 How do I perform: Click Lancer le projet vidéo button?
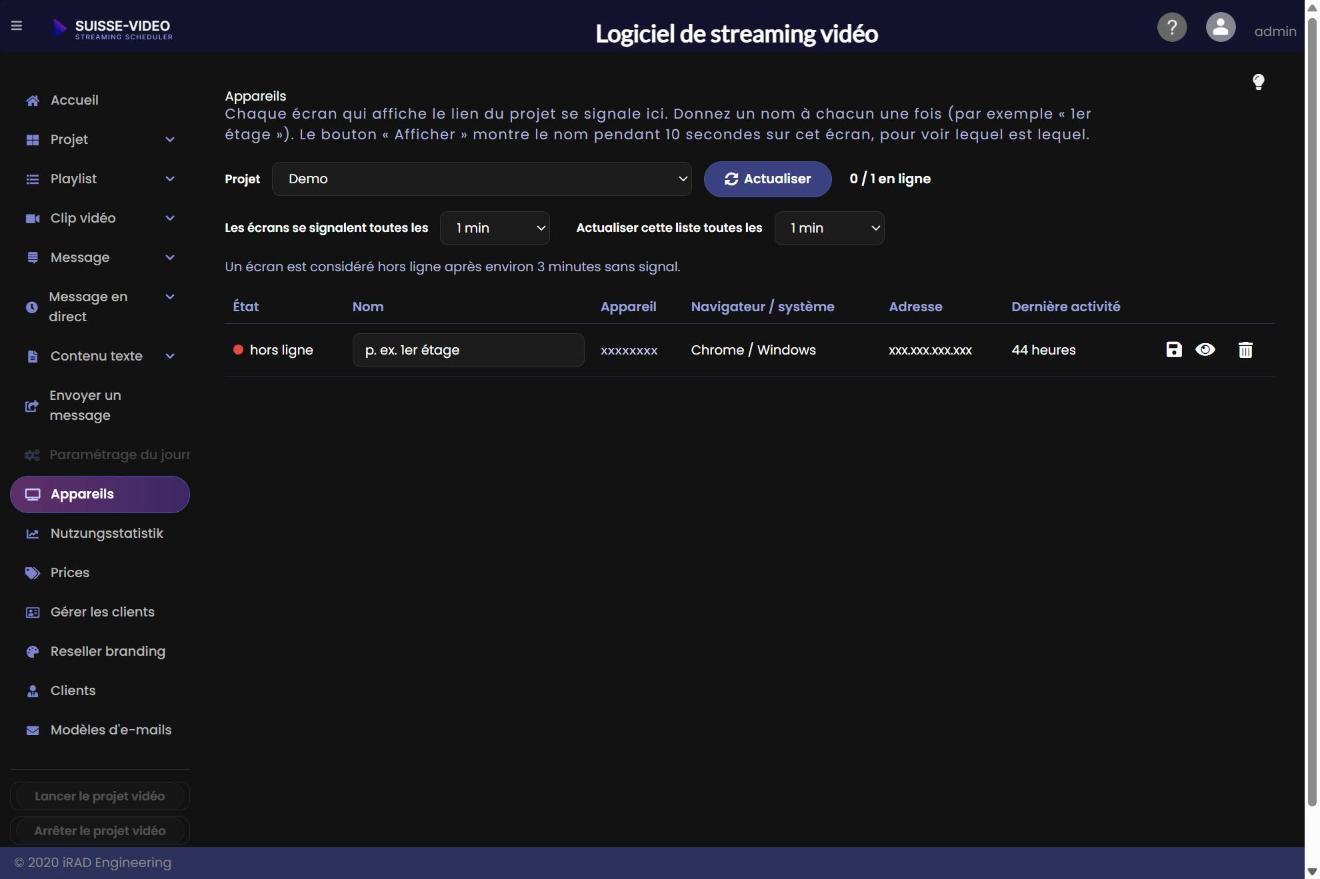(x=100, y=796)
